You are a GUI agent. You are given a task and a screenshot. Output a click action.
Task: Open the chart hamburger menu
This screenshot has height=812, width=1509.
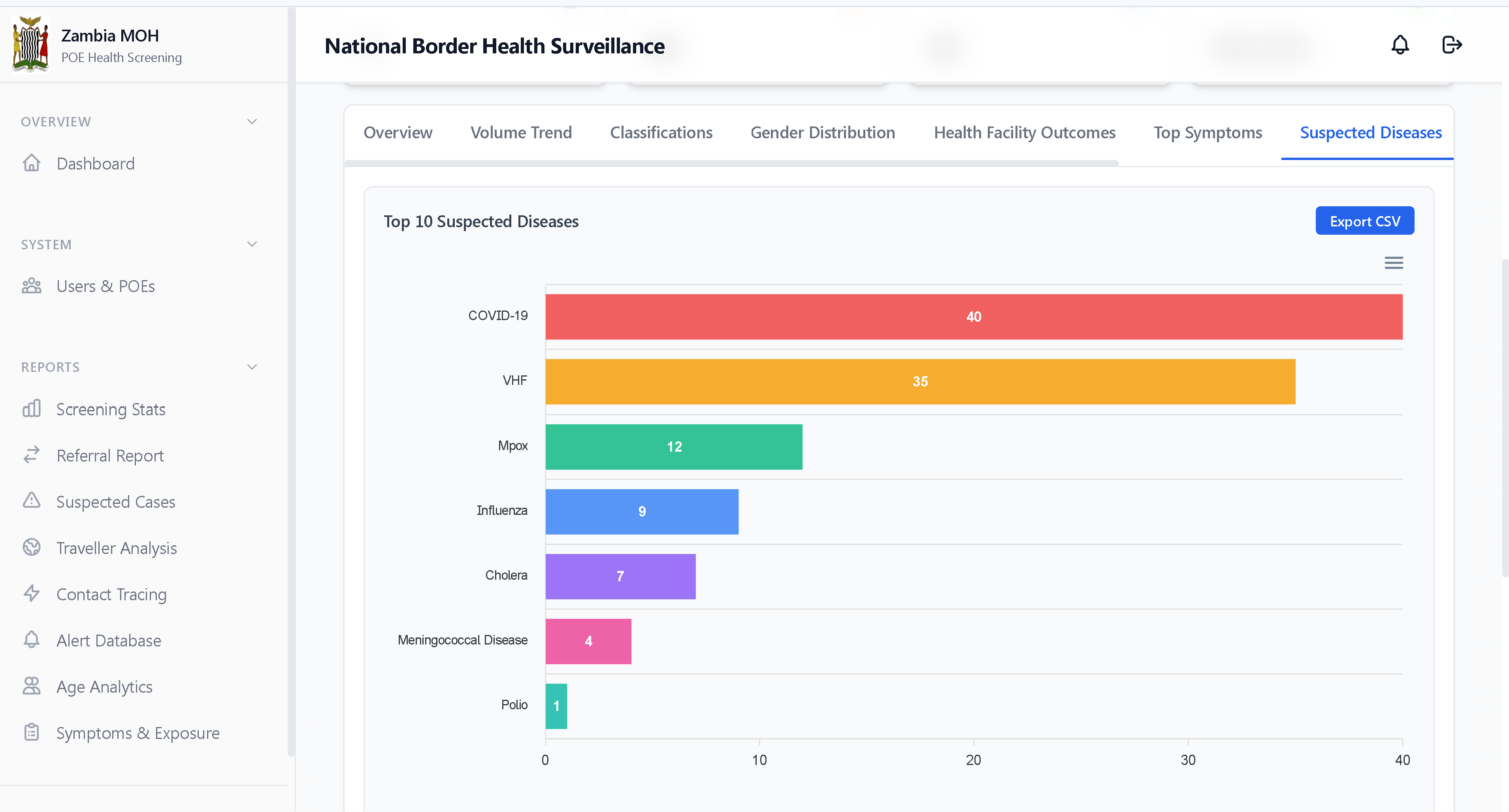point(1394,262)
